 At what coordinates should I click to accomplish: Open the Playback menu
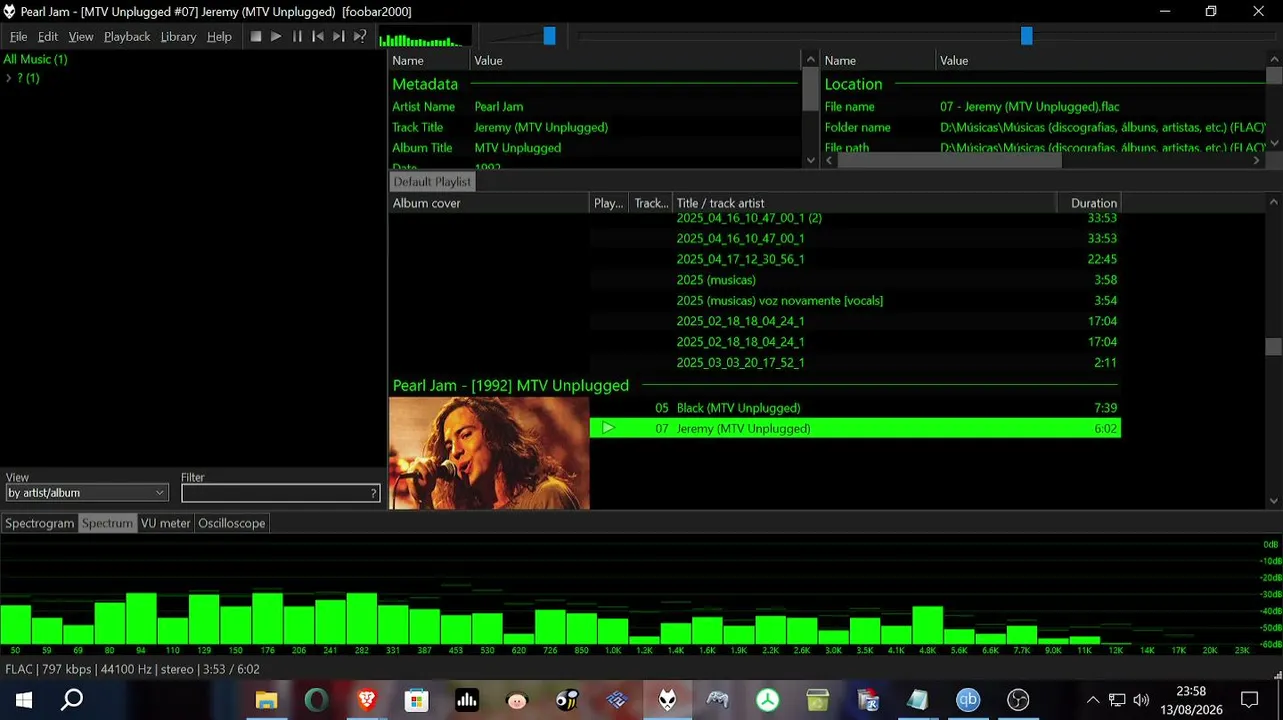127,37
